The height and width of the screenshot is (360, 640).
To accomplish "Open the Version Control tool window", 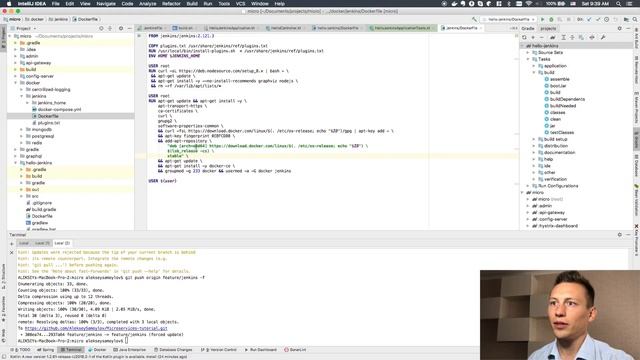I will coord(219,350).
